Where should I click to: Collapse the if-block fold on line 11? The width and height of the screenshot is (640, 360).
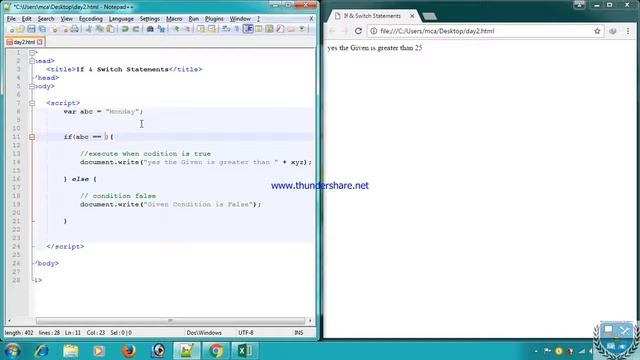pyautogui.click(x=32, y=137)
